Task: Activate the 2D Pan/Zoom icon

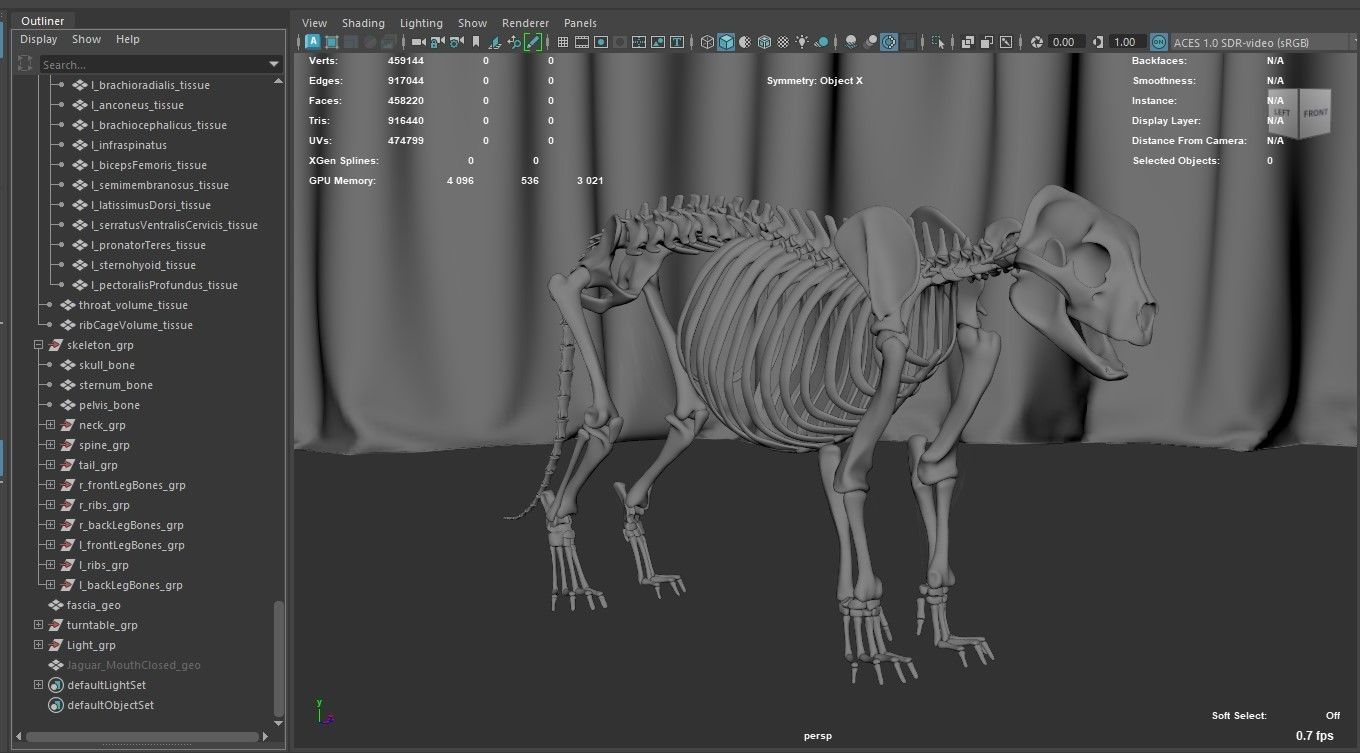Action: point(514,42)
